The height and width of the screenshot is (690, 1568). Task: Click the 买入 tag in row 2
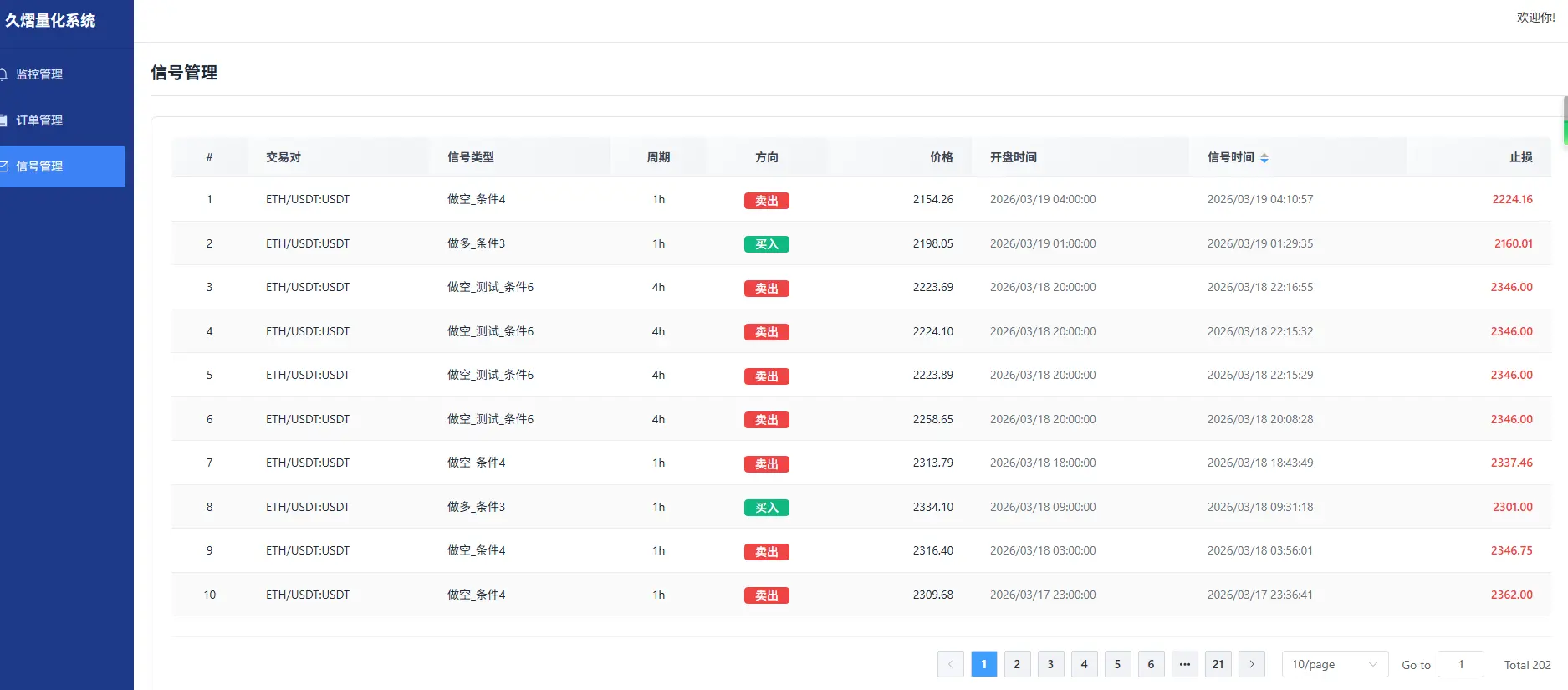point(766,244)
